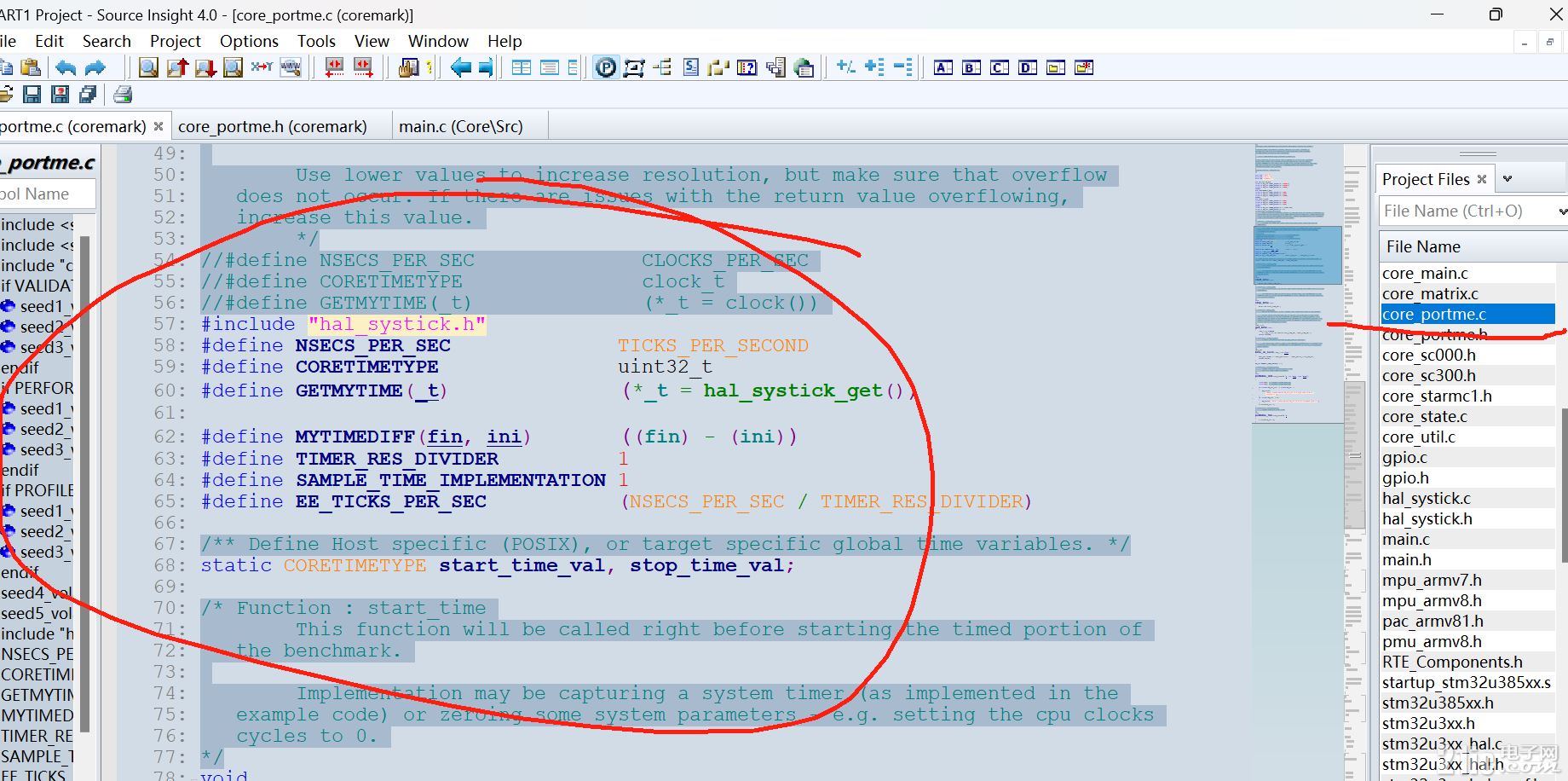
Task: Click the pointing-hand Lookup References icon
Action: pos(408,67)
